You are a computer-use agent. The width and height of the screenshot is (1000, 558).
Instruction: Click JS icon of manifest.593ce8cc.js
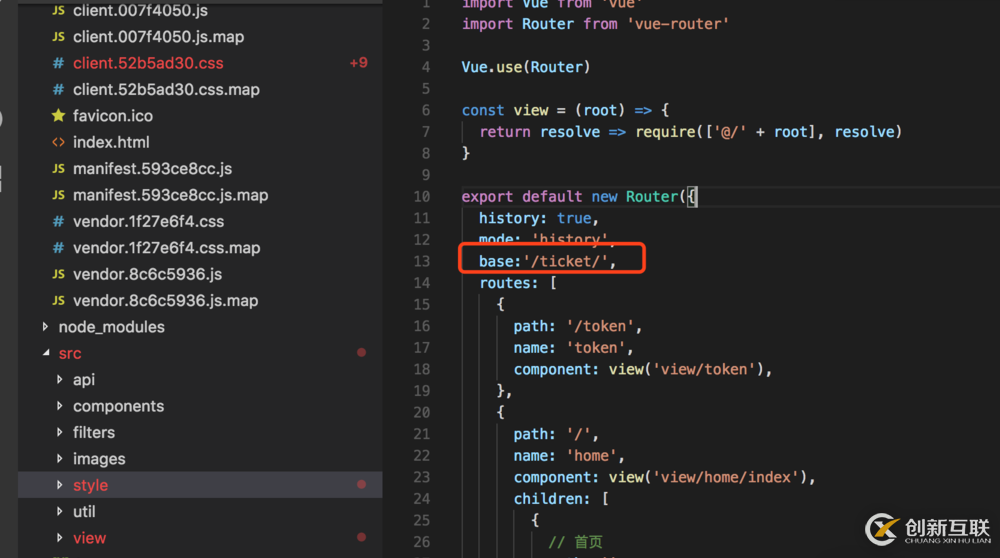59,168
